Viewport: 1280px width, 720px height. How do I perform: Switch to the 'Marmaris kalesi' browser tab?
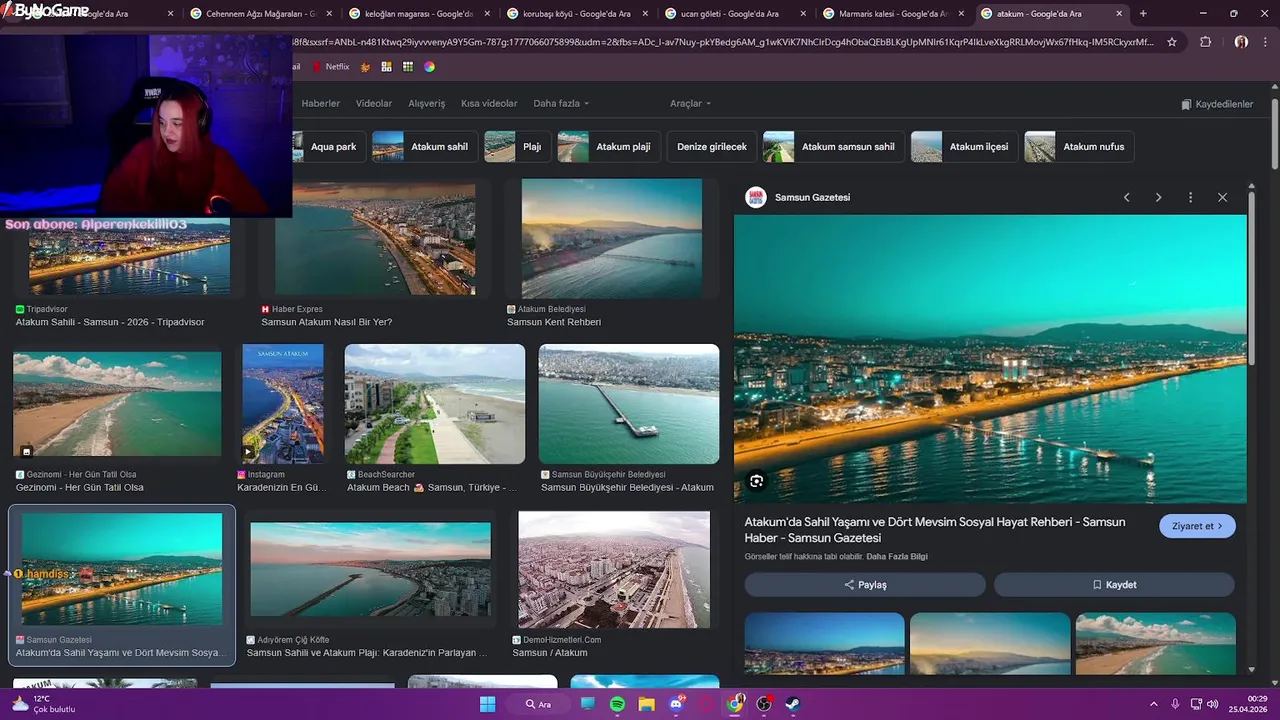click(894, 14)
